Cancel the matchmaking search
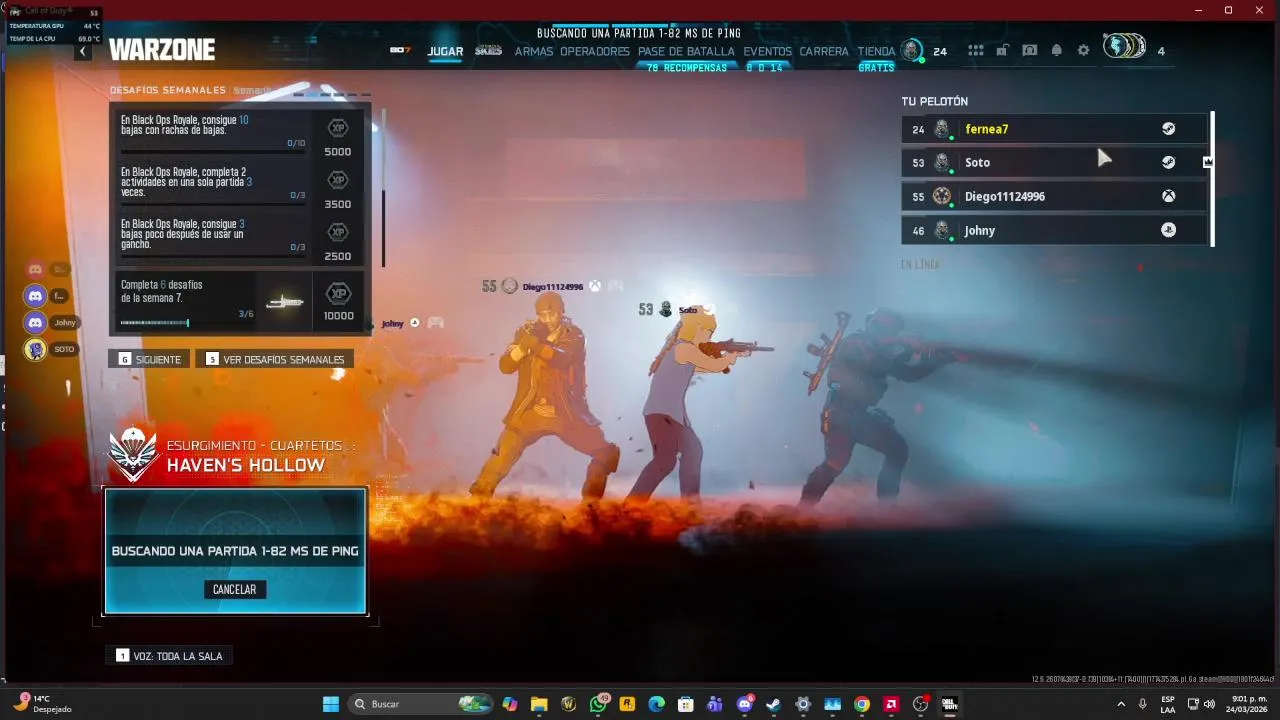 (234, 590)
